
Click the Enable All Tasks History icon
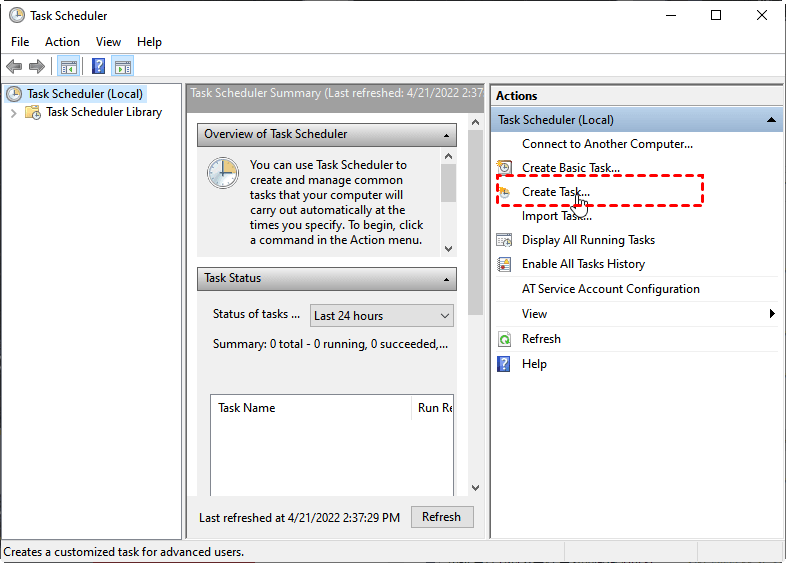(504, 264)
